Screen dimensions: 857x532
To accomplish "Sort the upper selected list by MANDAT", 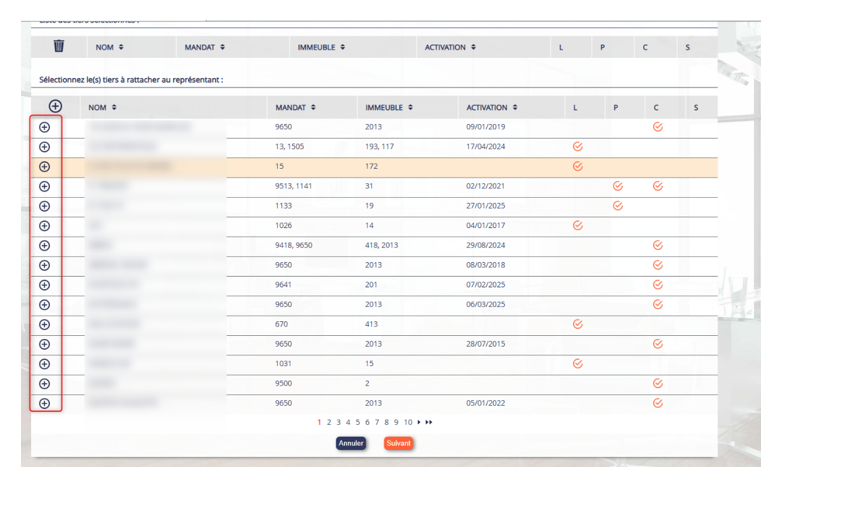I will click(x=205, y=47).
